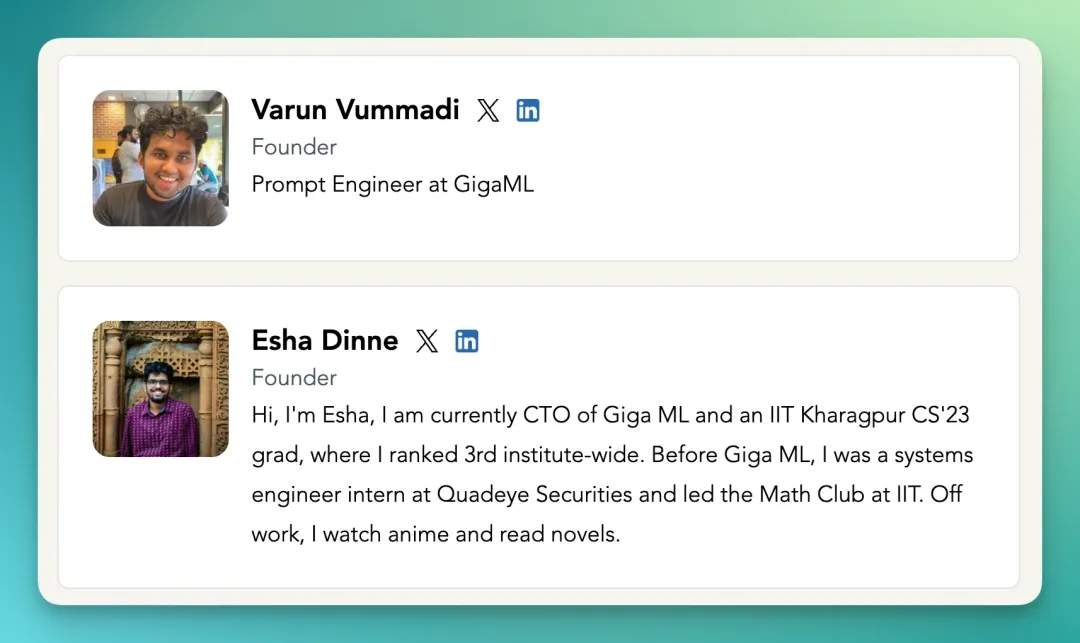Click the Esha Dinne name heading

[325, 341]
